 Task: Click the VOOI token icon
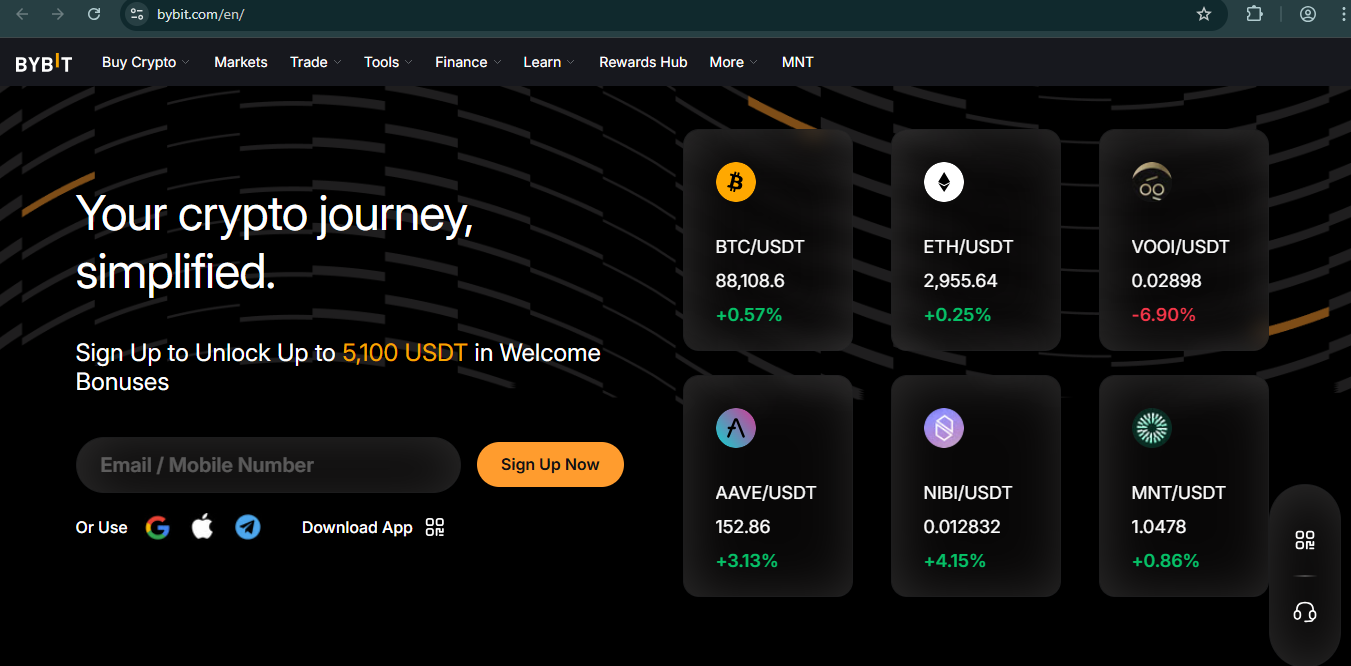[x=1152, y=183]
